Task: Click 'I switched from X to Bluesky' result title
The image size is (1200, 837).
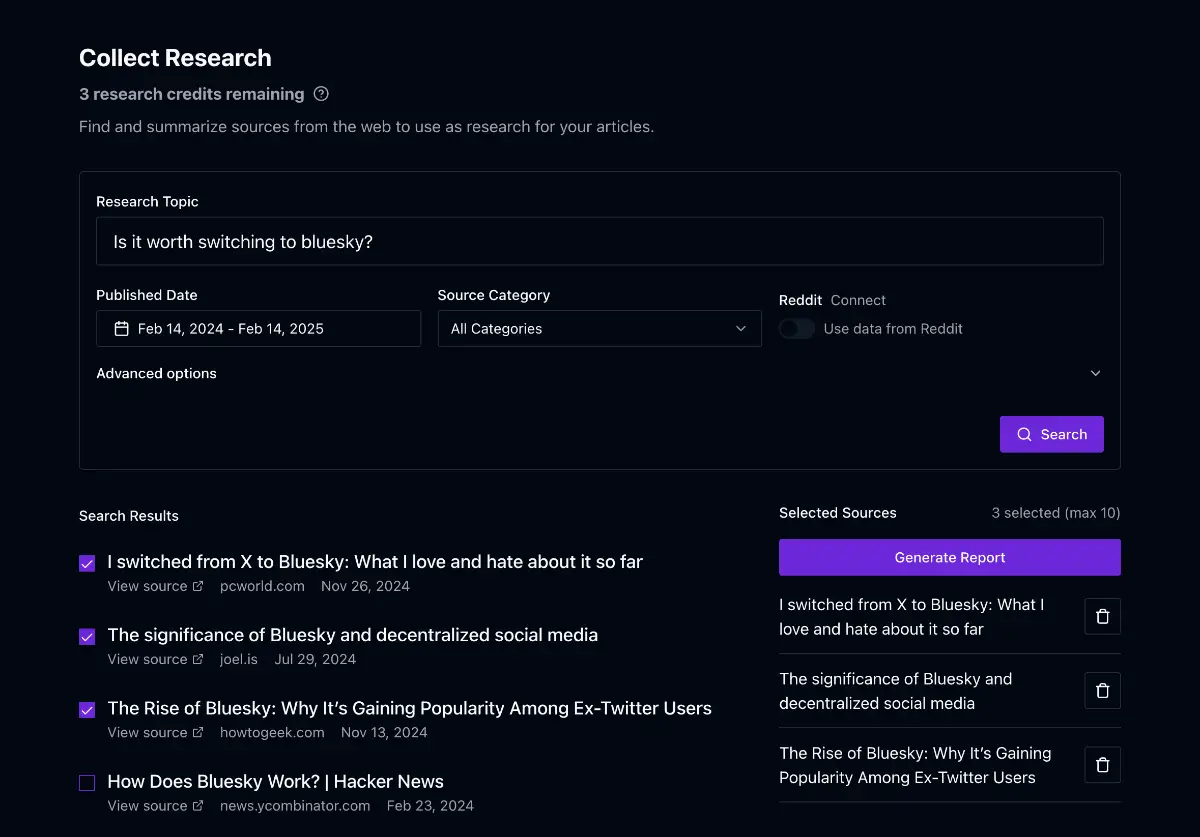Action: [x=375, y=562]
